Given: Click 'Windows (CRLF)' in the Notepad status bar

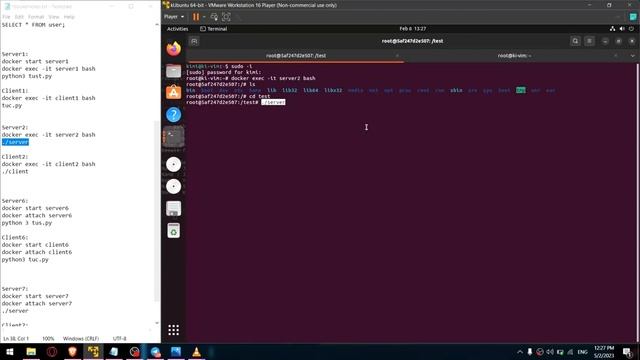Looking at the screenshot, I should click(81, 339).
